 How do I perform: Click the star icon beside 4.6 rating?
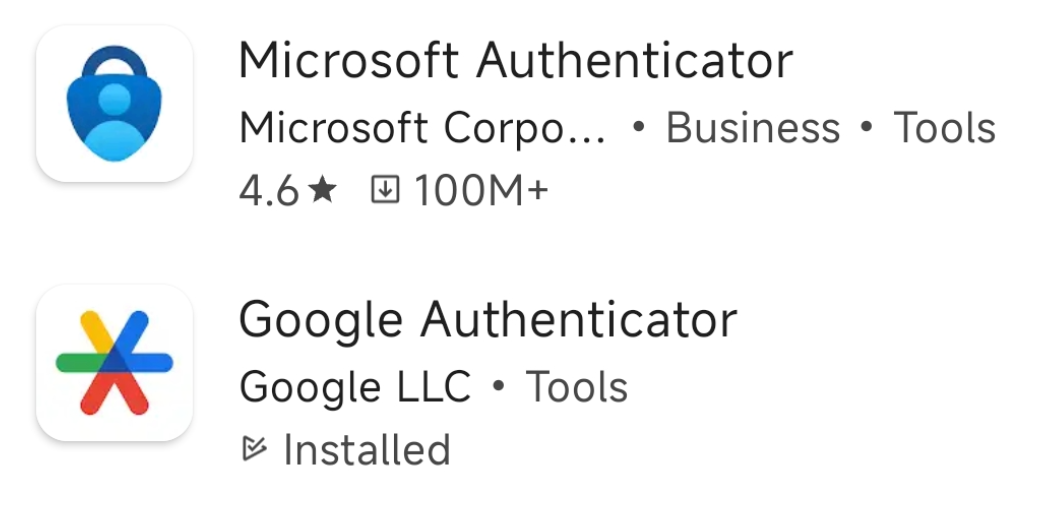(x=322, y=190)
